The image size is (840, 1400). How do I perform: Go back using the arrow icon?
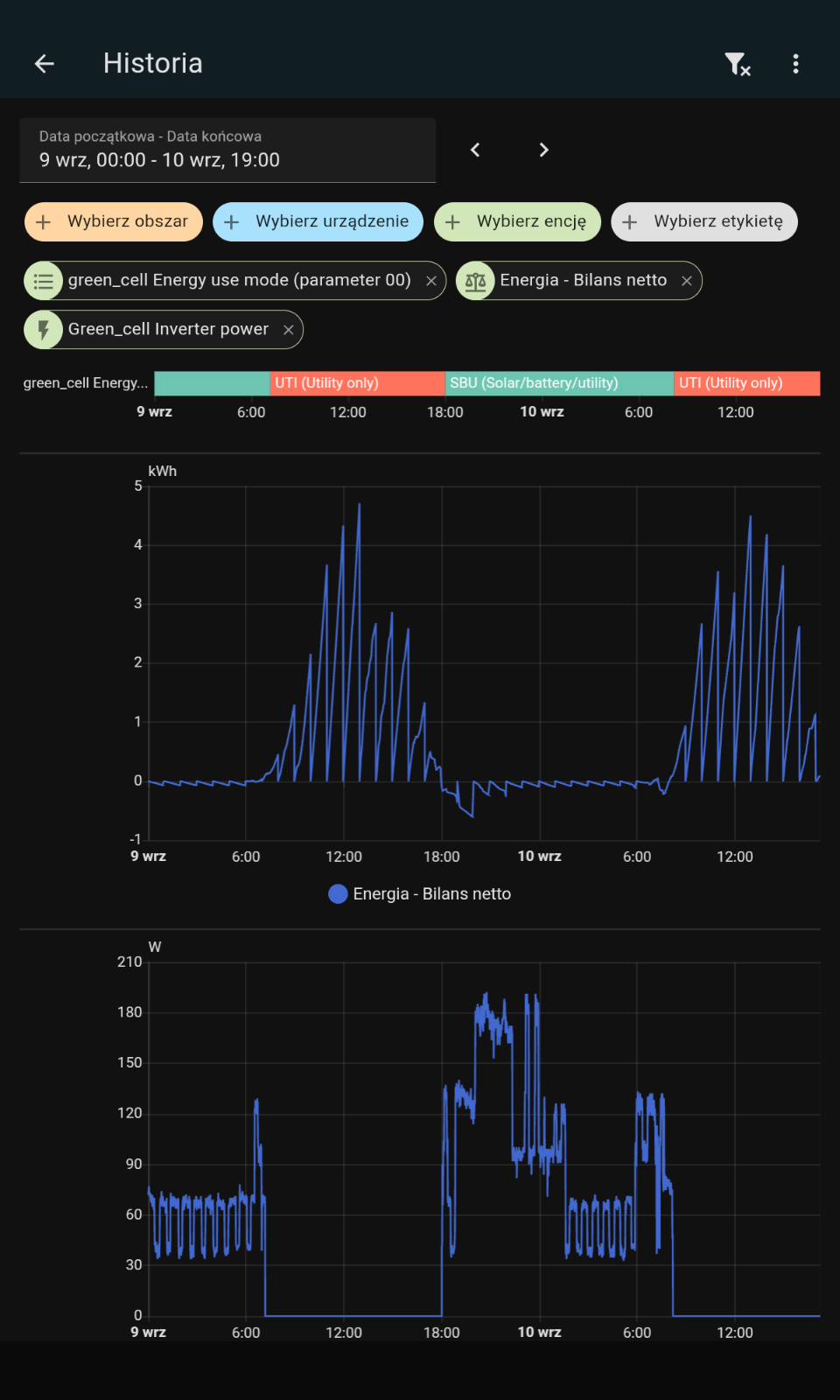45,63
